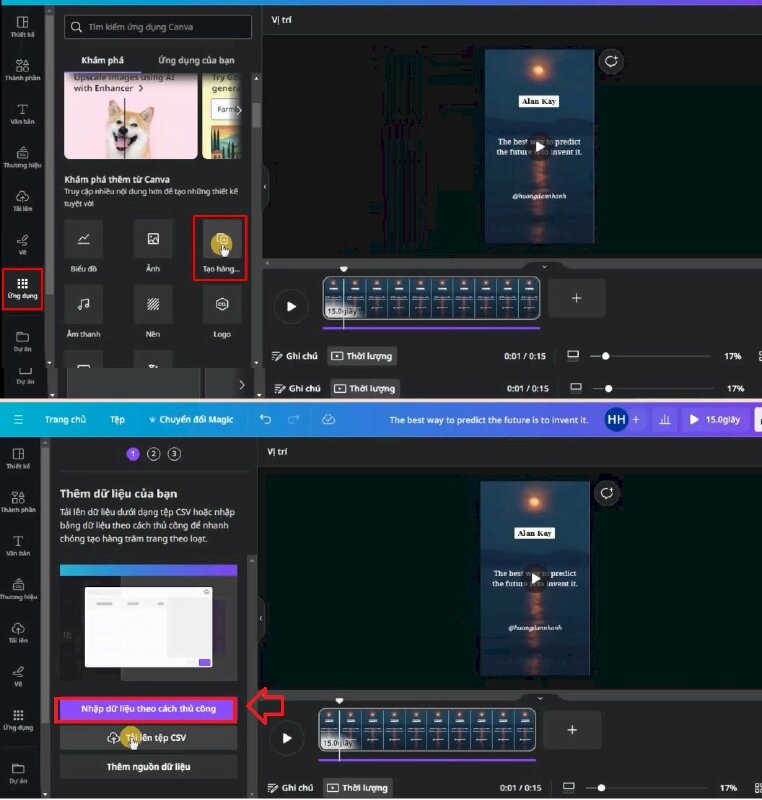Select Vẽ in bottom screenshot sidebar

pyautogui.click(x=18, y=676)
